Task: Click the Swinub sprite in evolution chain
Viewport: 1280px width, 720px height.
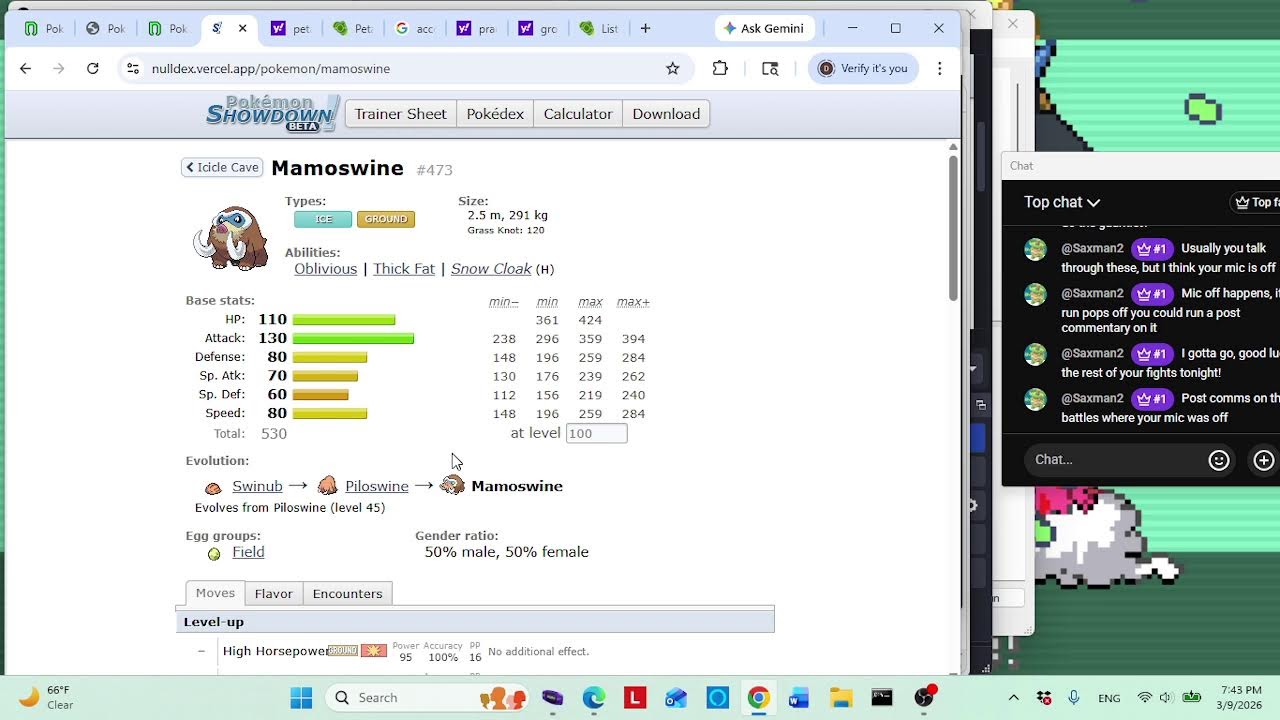Action: pyautogui.click(x=213, y=487)
